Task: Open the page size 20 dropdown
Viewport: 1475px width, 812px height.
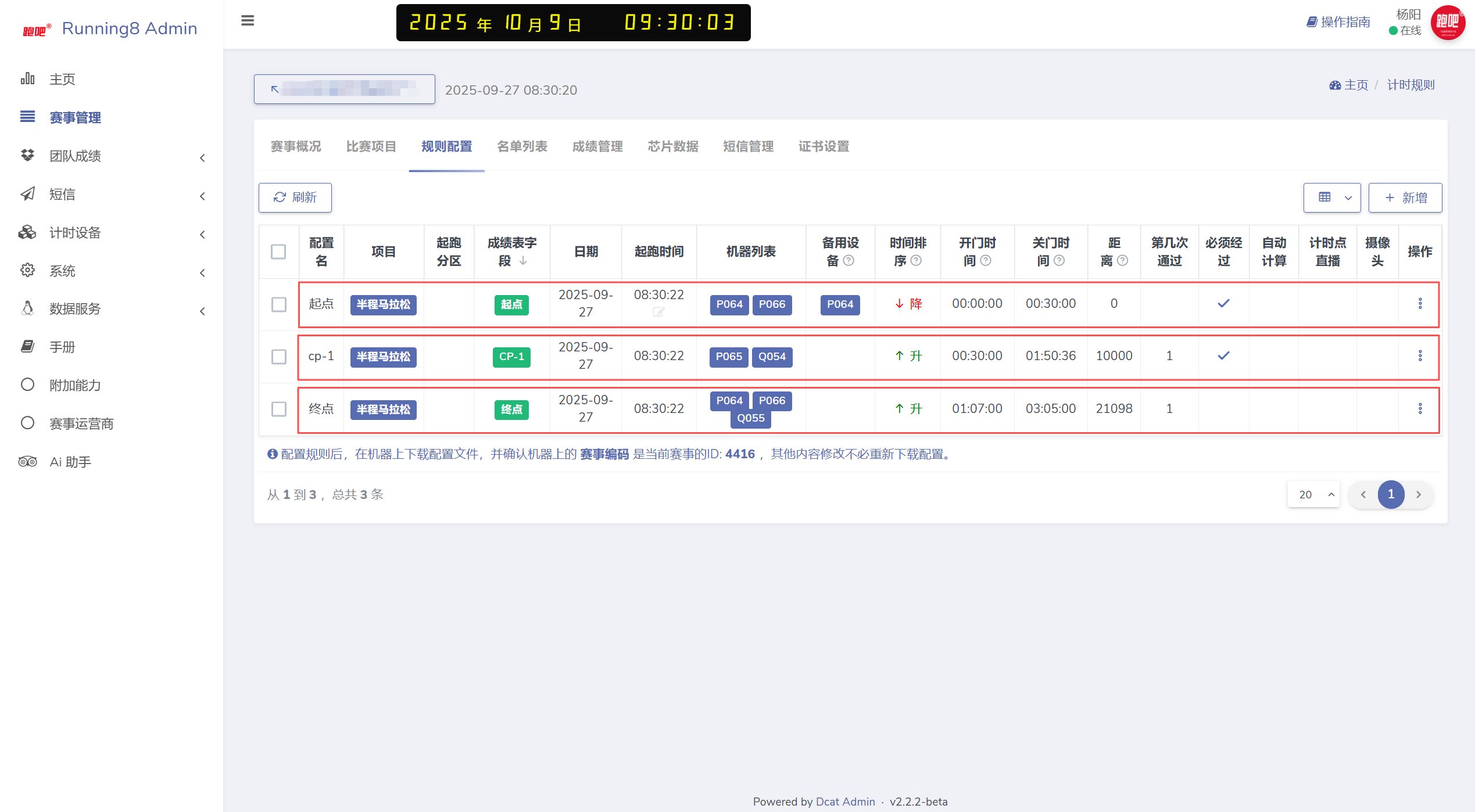Action: pyautogui.click(x=1313, y=494)
